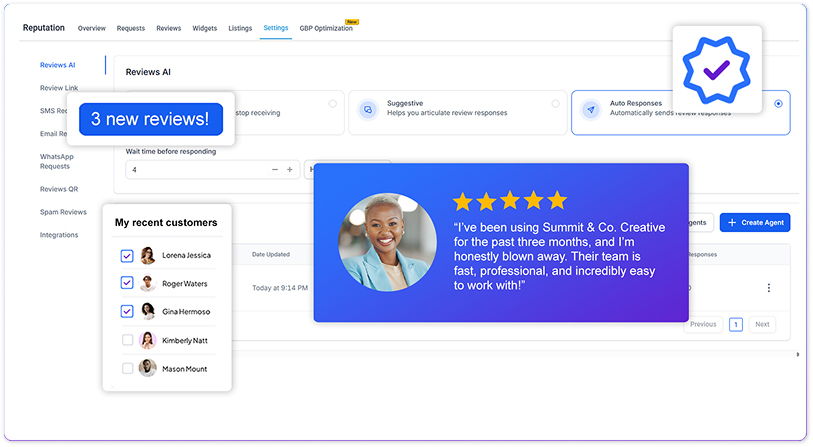Click the five-star rating in the review

(x=509, y=201)
